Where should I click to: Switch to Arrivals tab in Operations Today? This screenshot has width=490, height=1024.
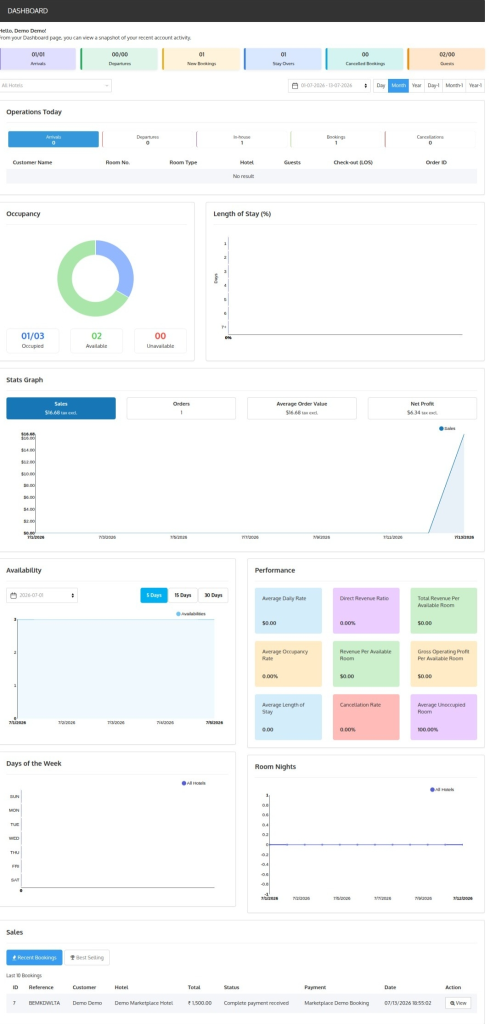[x=54, y=139]
